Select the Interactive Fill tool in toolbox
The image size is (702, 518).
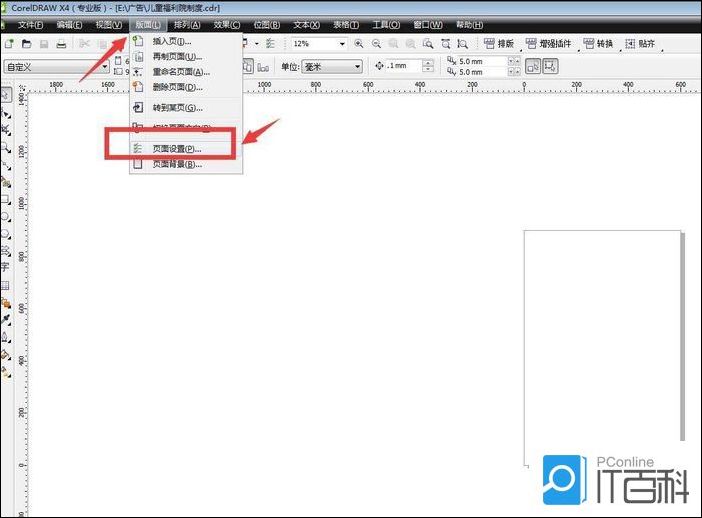(6, 372)
